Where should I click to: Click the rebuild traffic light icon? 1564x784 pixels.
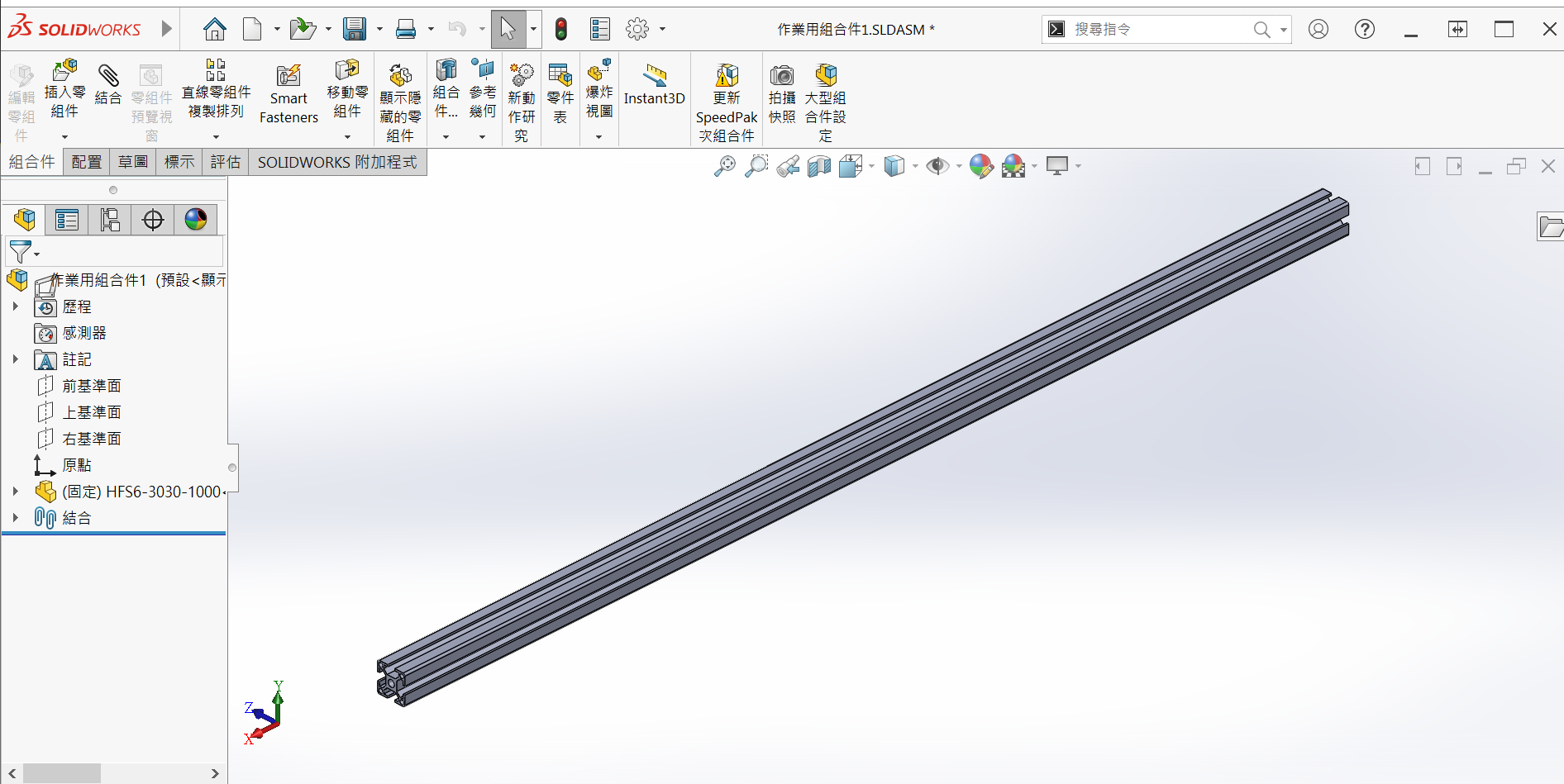tap(561, 30)
